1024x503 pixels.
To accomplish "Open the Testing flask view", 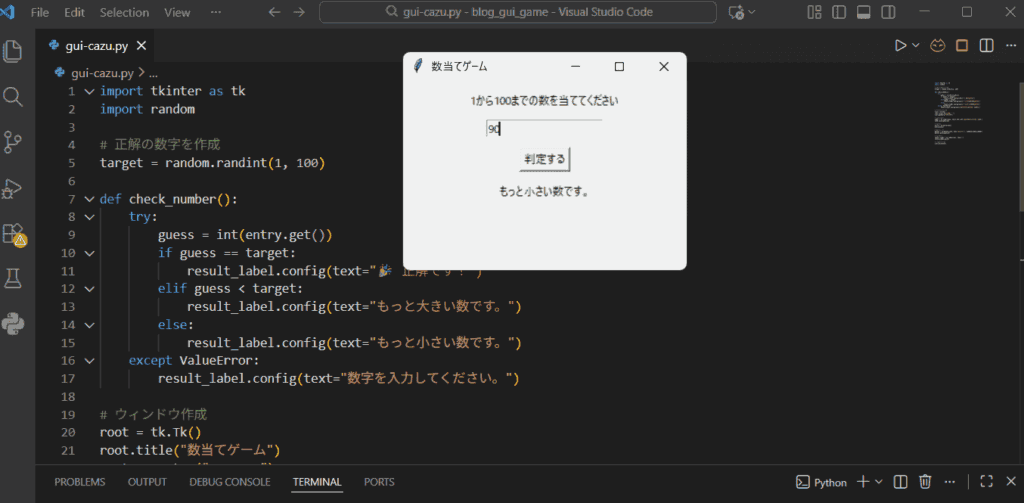I will click(14, 279).
